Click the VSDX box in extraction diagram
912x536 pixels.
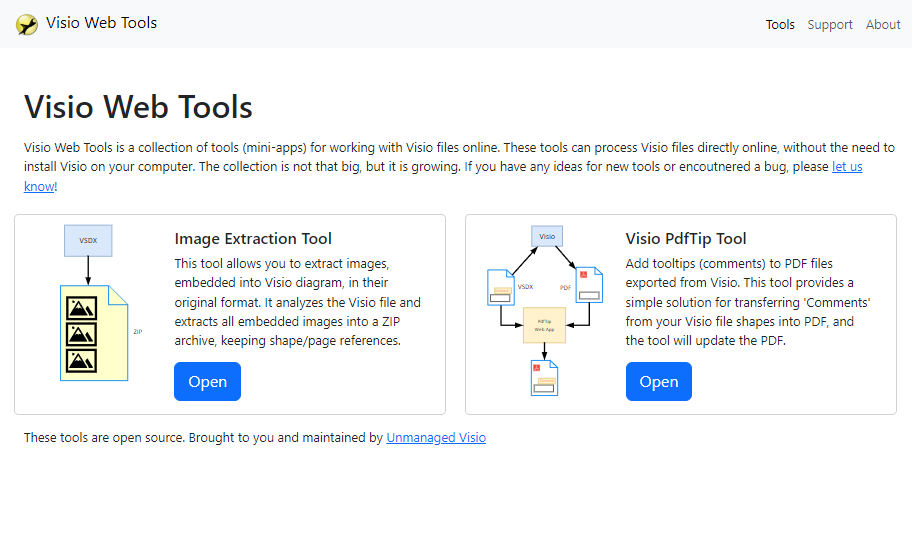(x=88, y=241)
